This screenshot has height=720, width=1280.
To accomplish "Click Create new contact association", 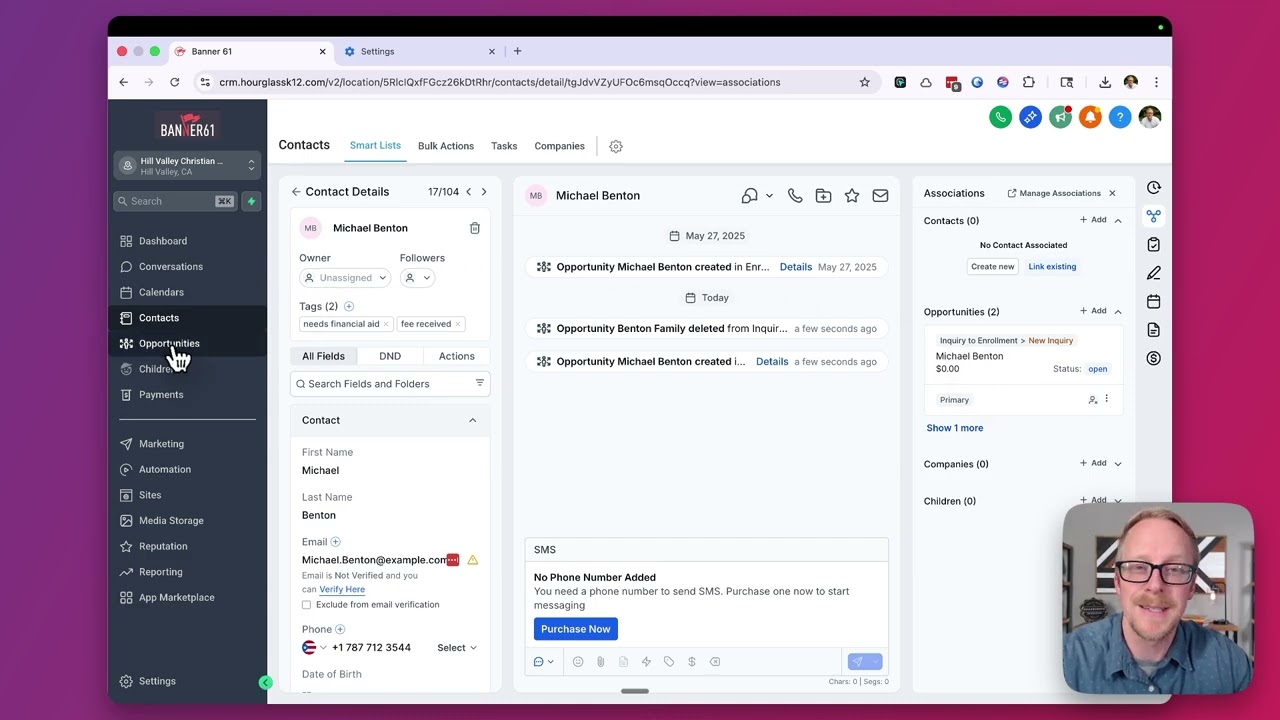I will [993, 267].
